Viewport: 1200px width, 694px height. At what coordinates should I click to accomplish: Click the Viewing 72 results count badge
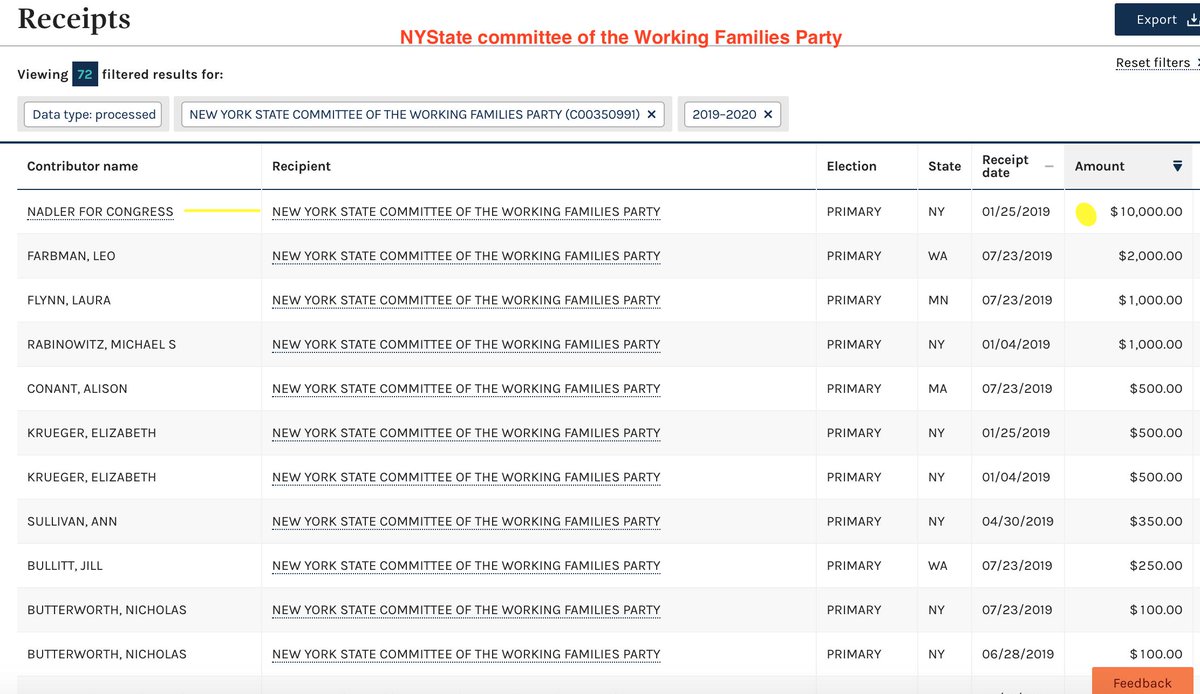84,74
